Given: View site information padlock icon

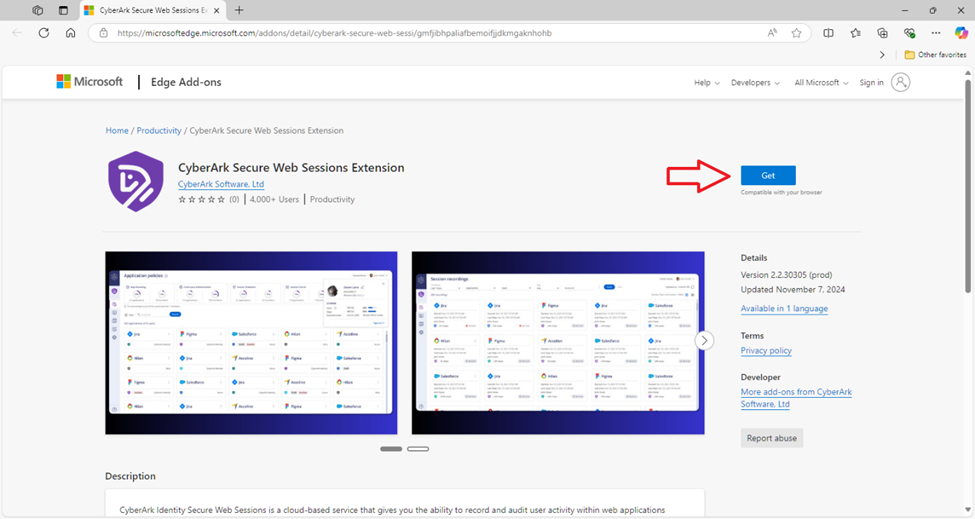Looking at the screenshot, I should (104, 33).
